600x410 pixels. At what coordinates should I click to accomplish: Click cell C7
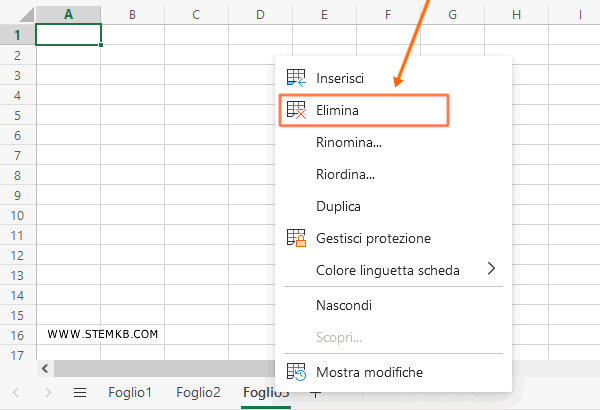[x=196, y=155]
